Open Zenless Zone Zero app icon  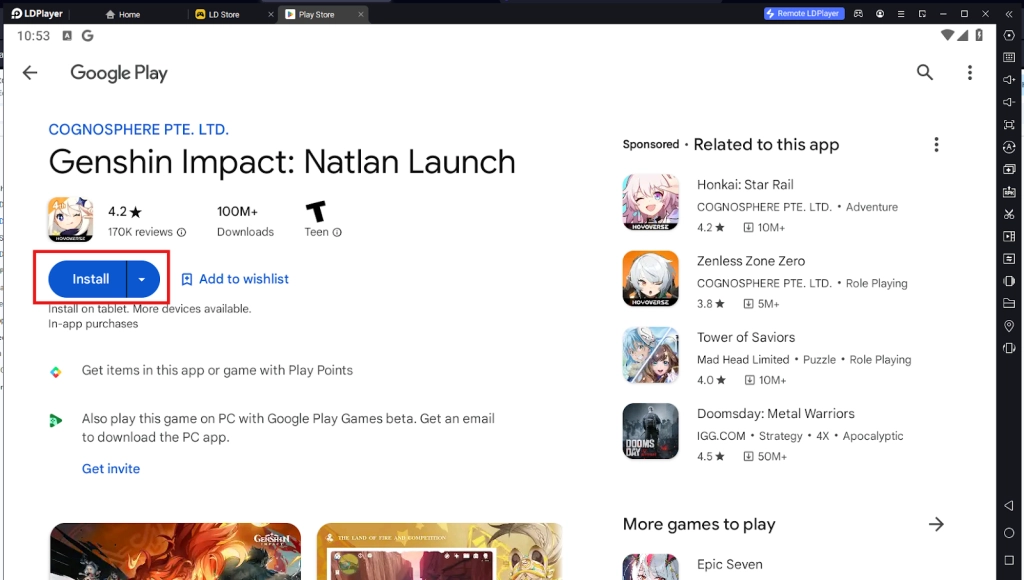click(650, 279)
